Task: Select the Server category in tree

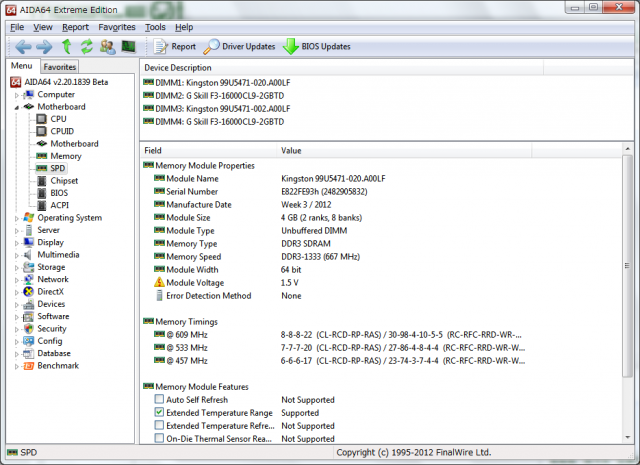Action: click(x=49, y=230)
